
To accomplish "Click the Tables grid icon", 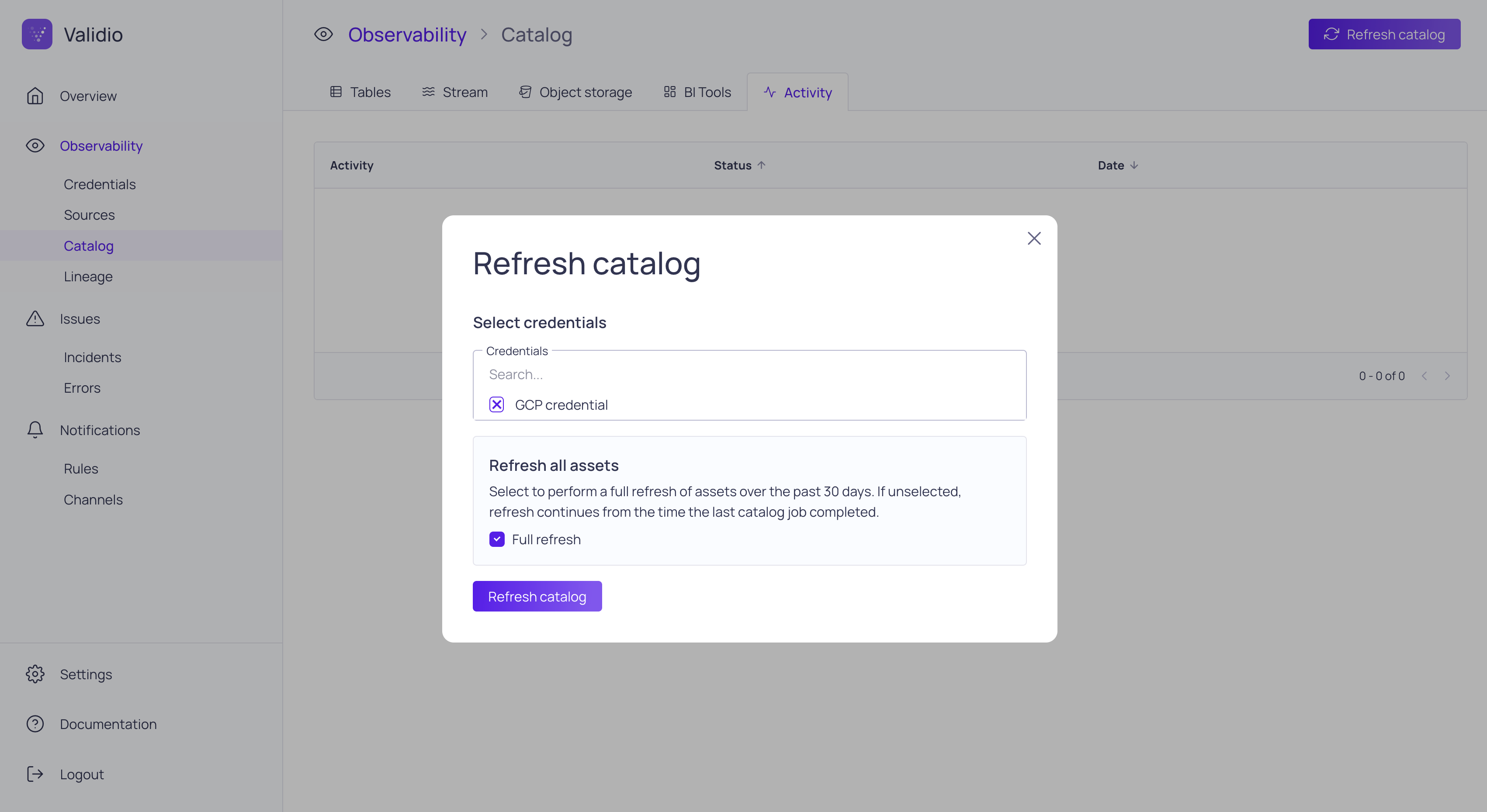I will [x=336, y=92].
